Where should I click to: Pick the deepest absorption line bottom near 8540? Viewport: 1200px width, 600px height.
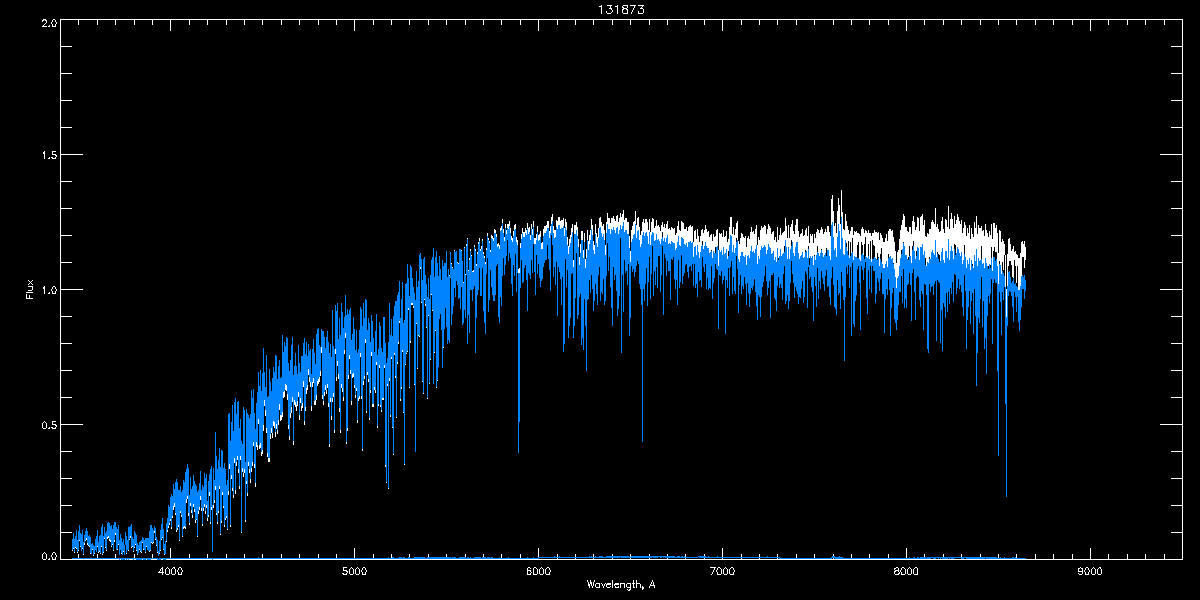[1006, 495]
